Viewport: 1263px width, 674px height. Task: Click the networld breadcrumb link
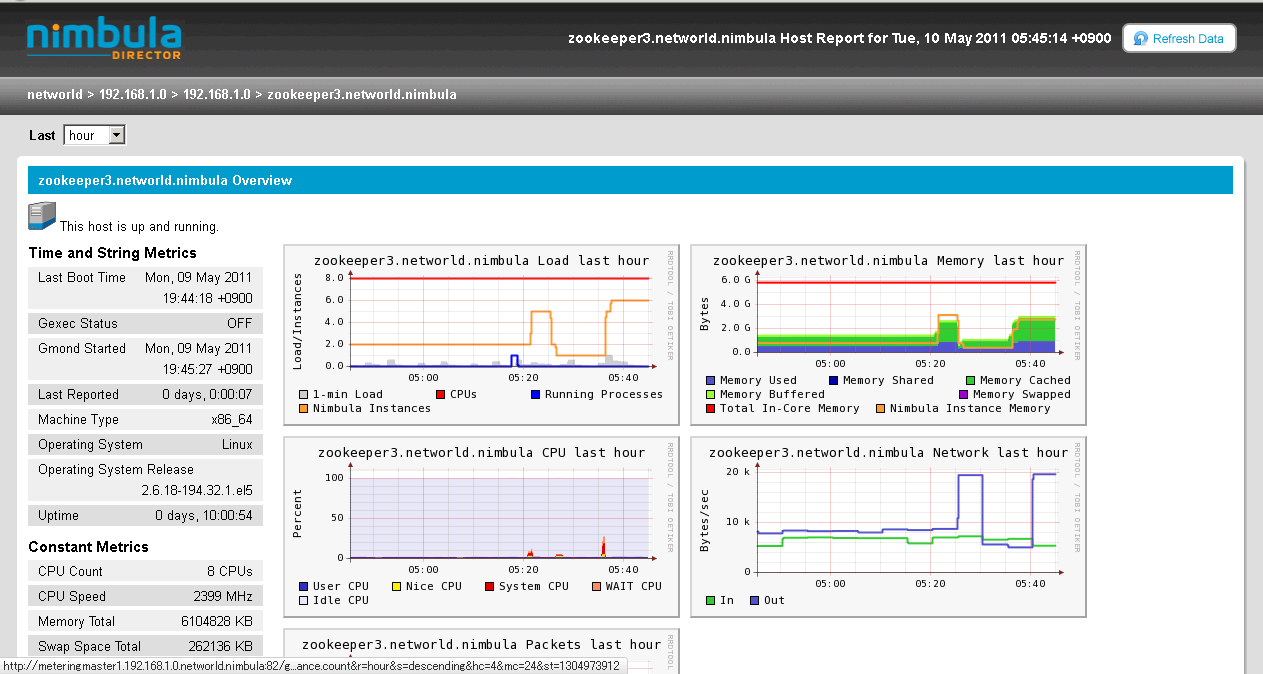(x=55, y=95)
